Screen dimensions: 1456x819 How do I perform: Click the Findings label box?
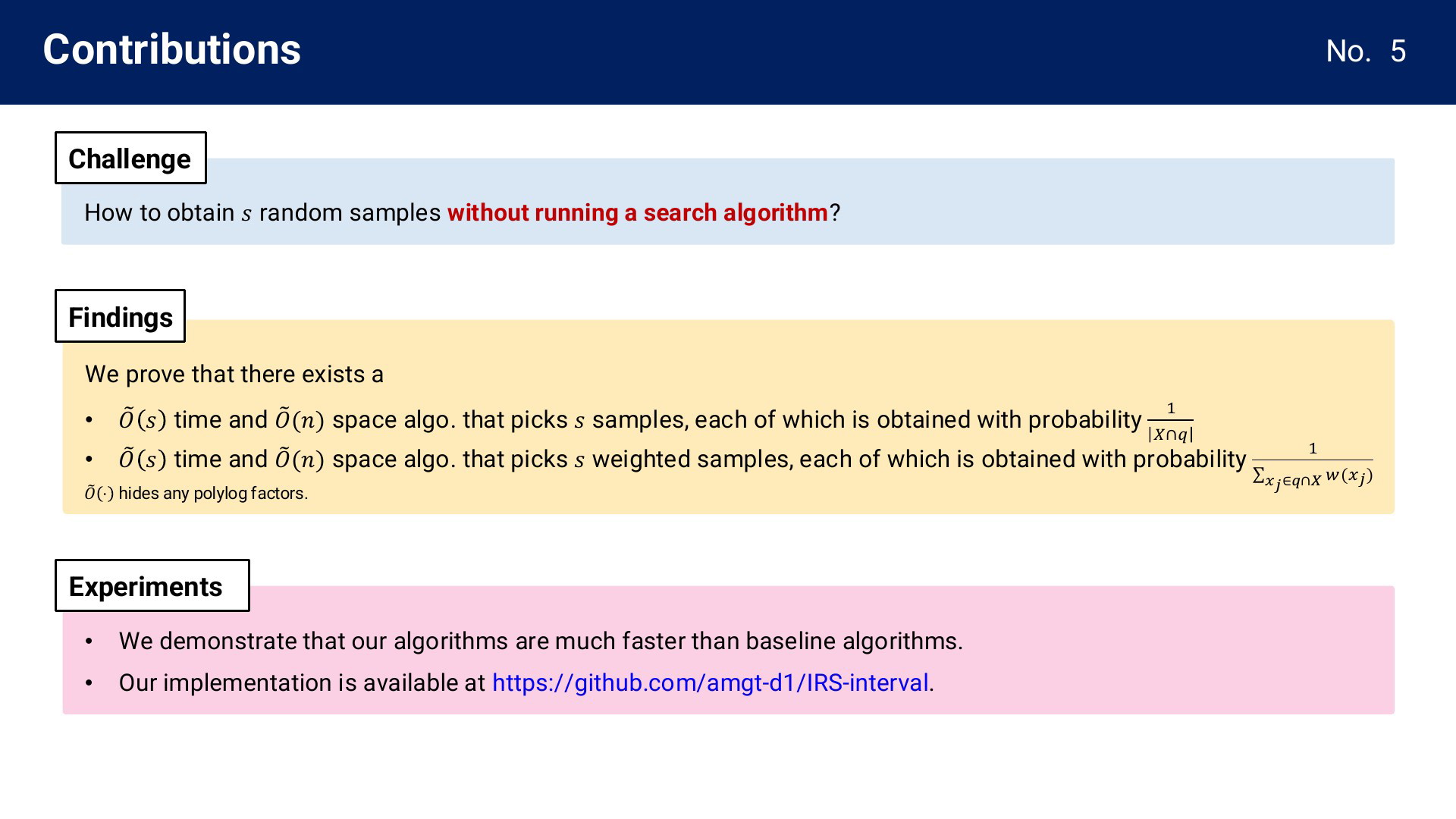(x=120, y=315)
